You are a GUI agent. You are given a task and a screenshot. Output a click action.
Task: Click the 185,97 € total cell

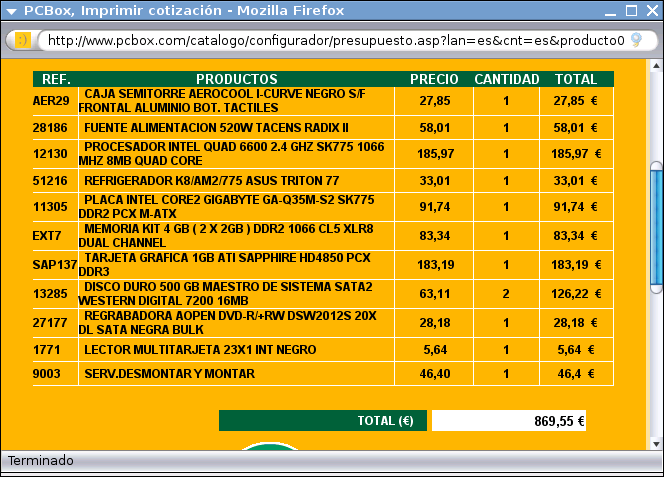coord(576,154)
